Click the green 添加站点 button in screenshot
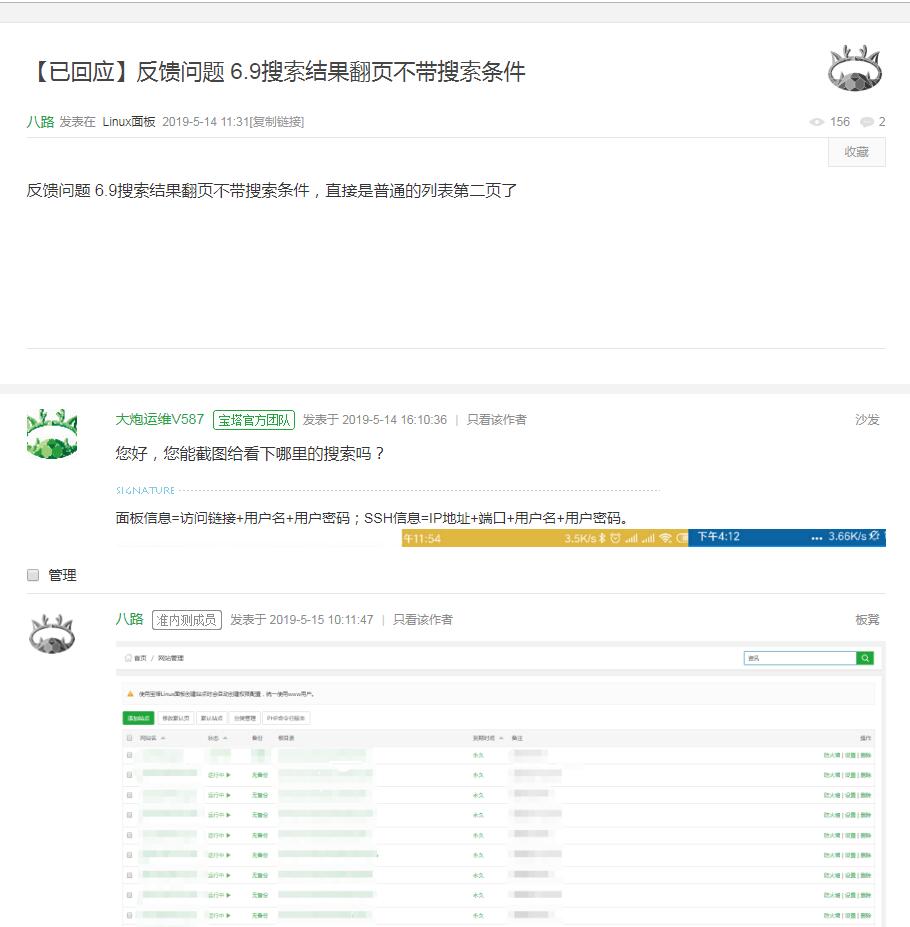This screenshot has width=910, height=927. pos(138,718)
